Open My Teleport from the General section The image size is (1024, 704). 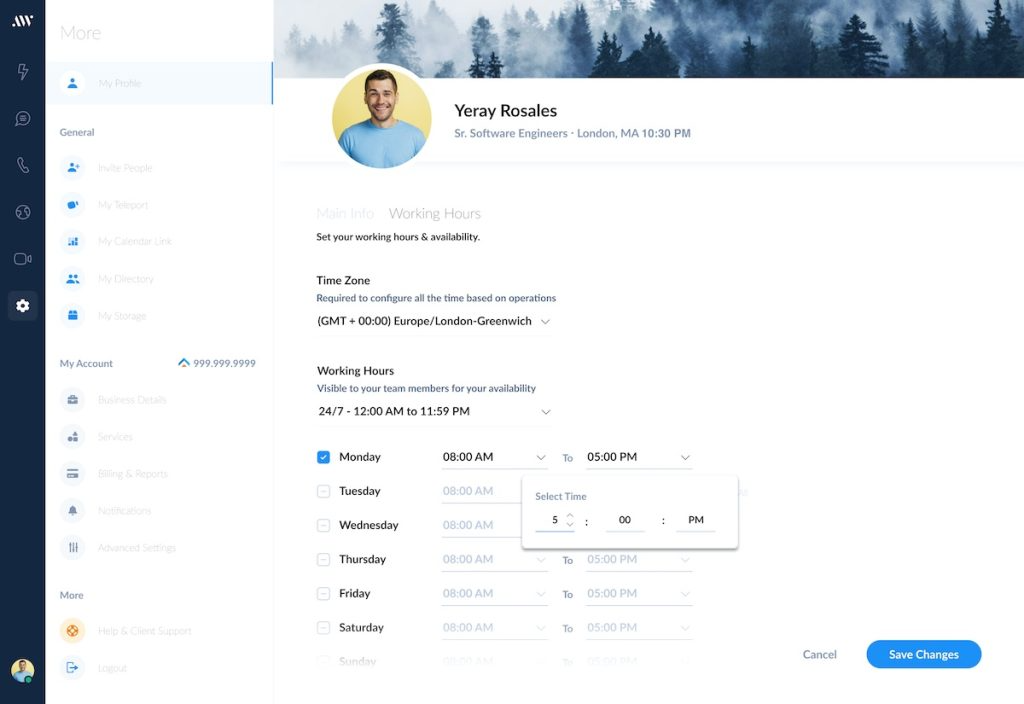120,204
